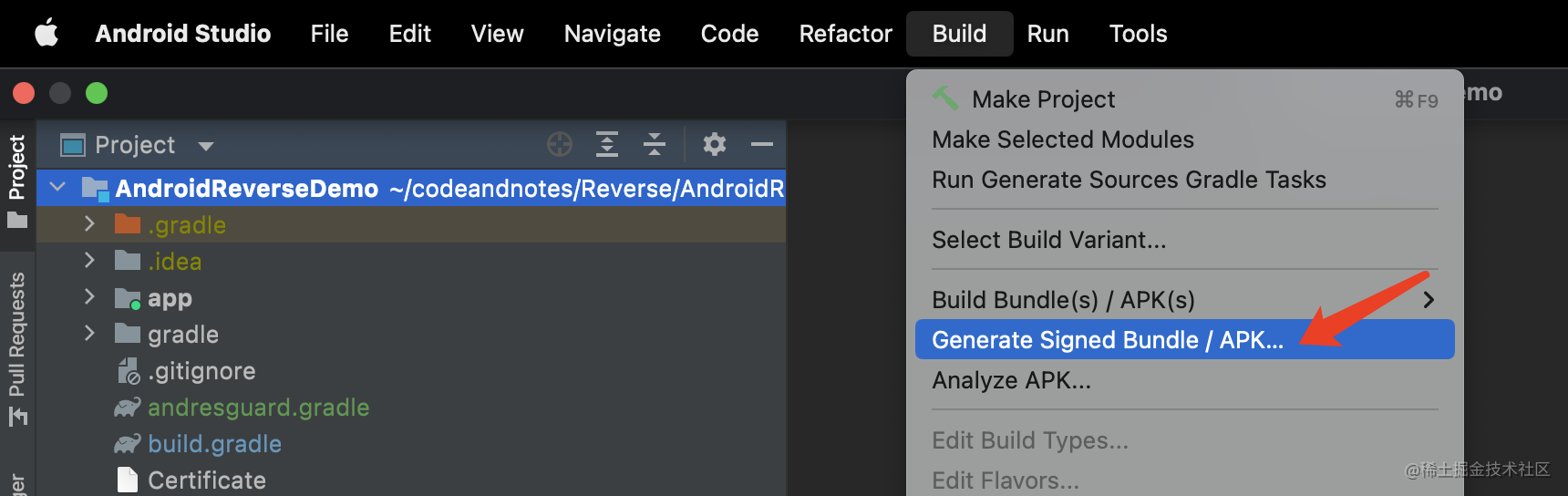1568x496 pixels.
Task: Click the app module folder icon
Action: coord(128,297)
